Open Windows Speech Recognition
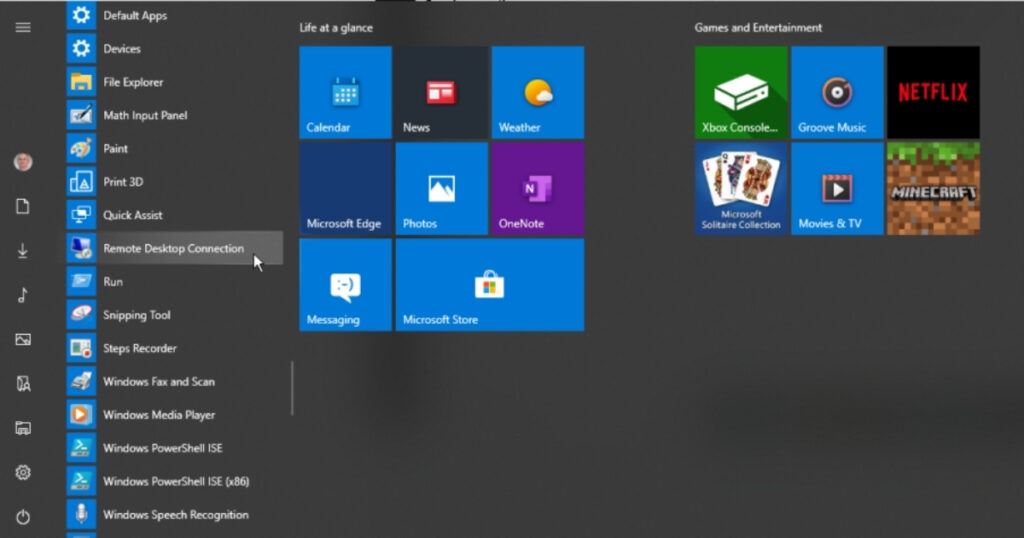 point(174,514)
